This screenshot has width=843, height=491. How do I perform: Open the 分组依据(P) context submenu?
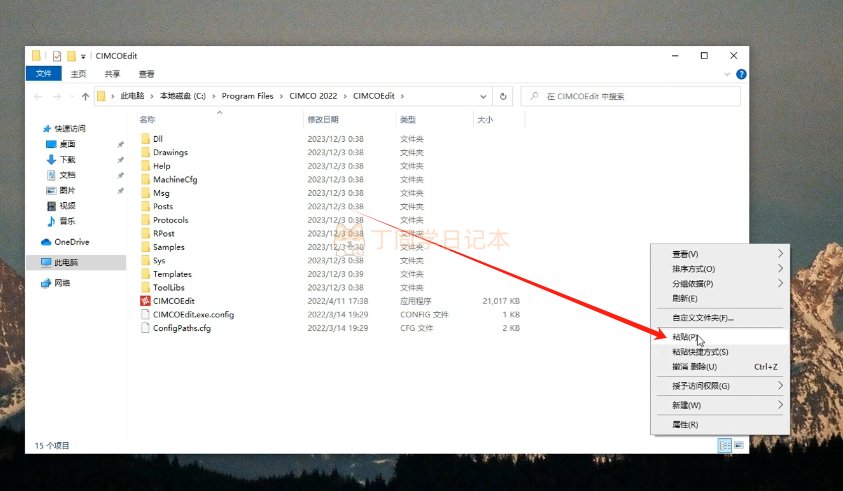tap(720, 283)
